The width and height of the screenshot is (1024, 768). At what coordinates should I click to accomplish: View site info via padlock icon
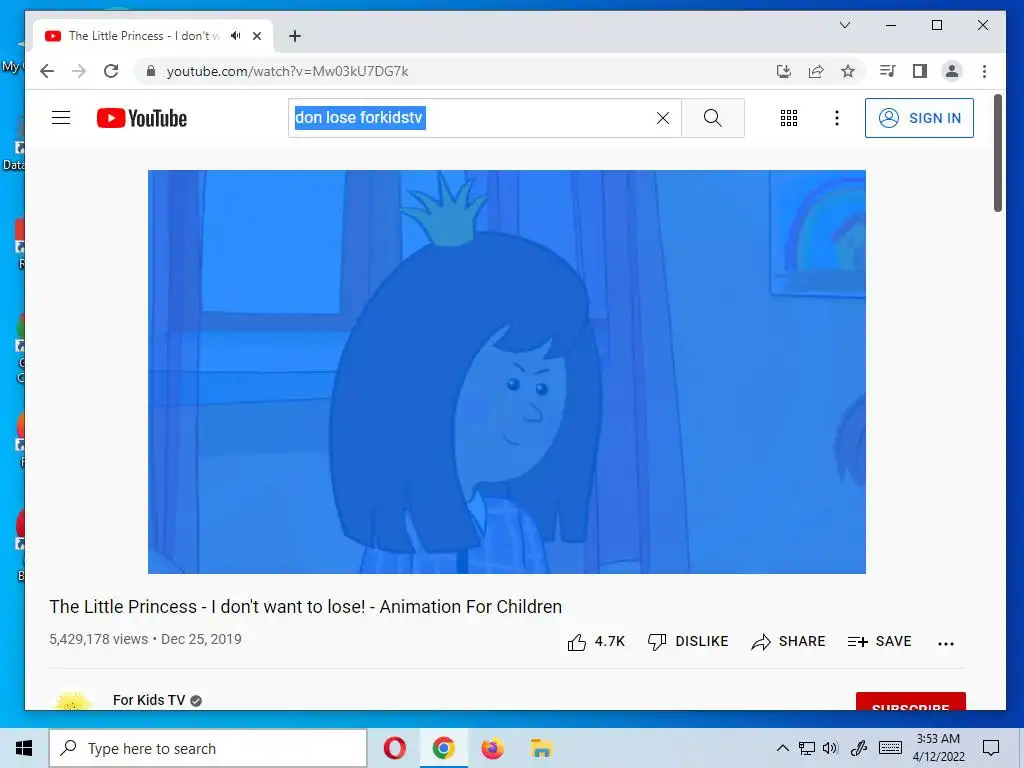pyautogui.click(x=151, y=71)
